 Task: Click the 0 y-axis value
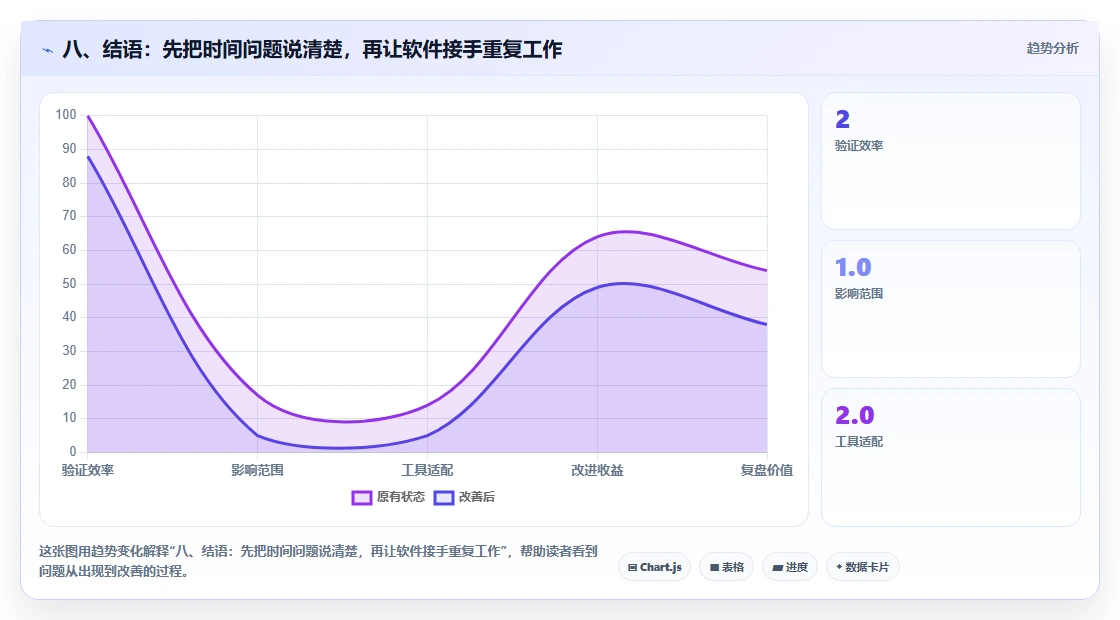(x=73, y=451)
